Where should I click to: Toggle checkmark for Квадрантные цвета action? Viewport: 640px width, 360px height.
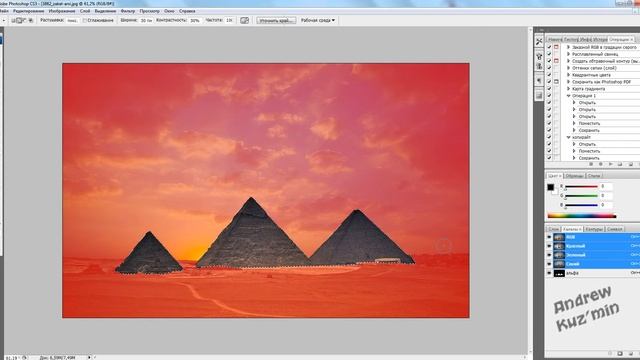point(549,75)
